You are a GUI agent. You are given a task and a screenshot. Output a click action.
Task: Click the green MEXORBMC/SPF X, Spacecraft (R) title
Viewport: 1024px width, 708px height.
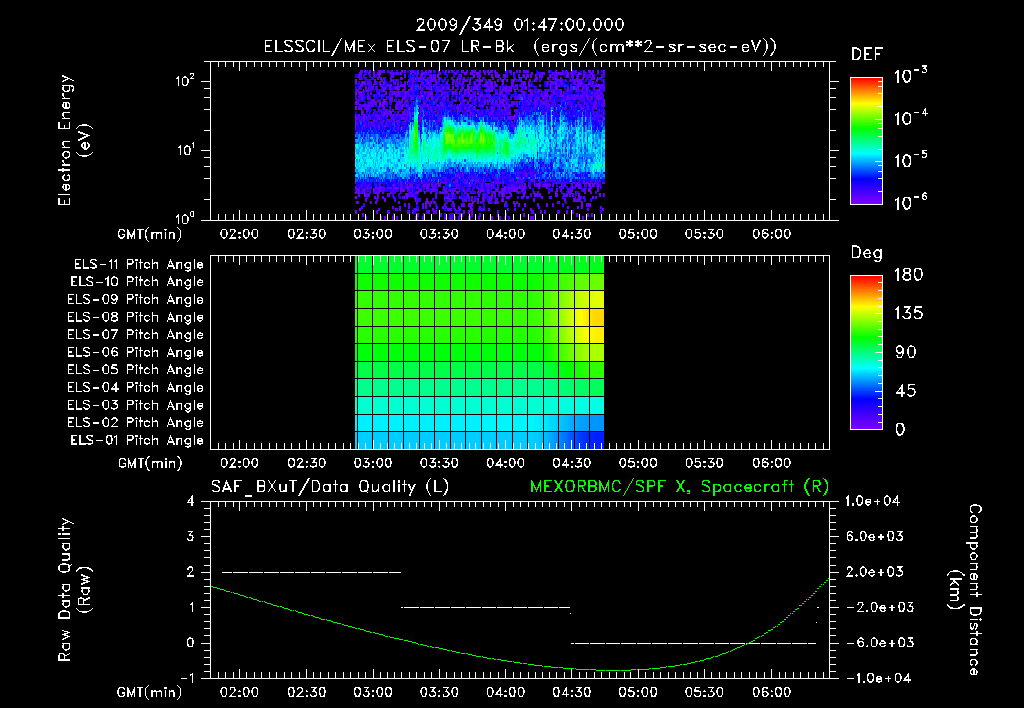pos(679,487)
